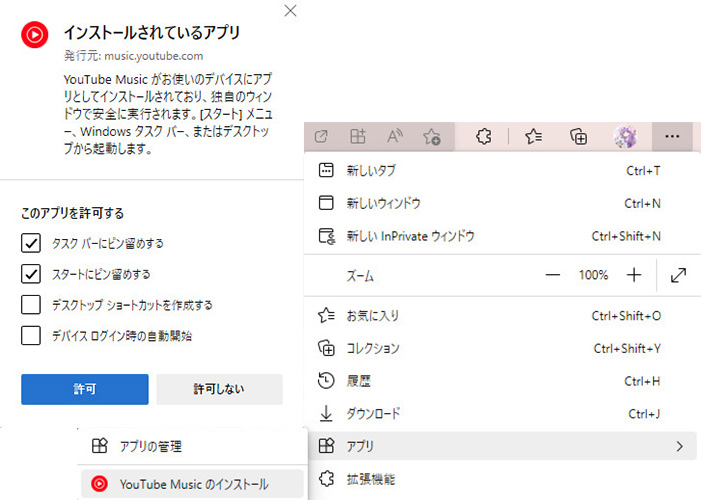
Task: Uncheck スタートにピン留めする checkbox
Action: pos(31,274)
